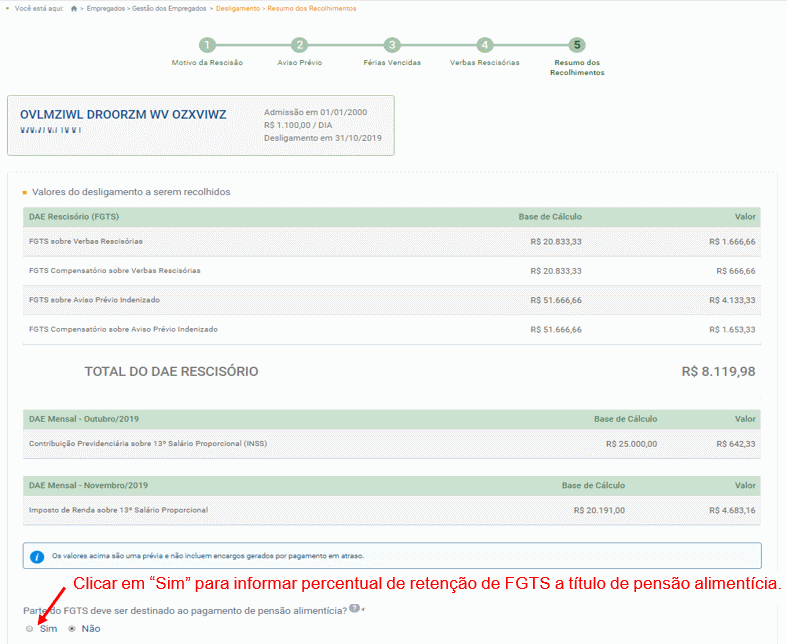Click TOTAL DO DAE RESCISÓRIO label
Image resolution: width=787 pixels, height=644 pixels.
click(x=171, y=371)
